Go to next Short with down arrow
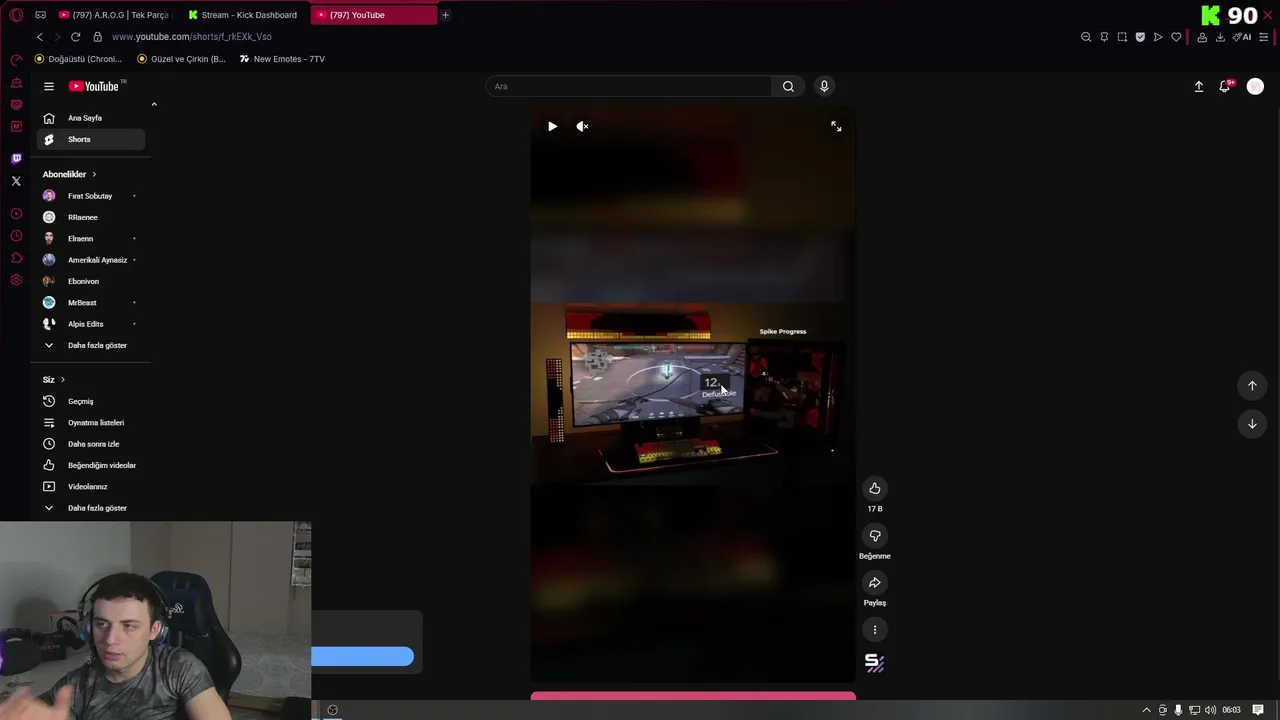The width and height of the screenshot is (1280, 720). 1252,424
